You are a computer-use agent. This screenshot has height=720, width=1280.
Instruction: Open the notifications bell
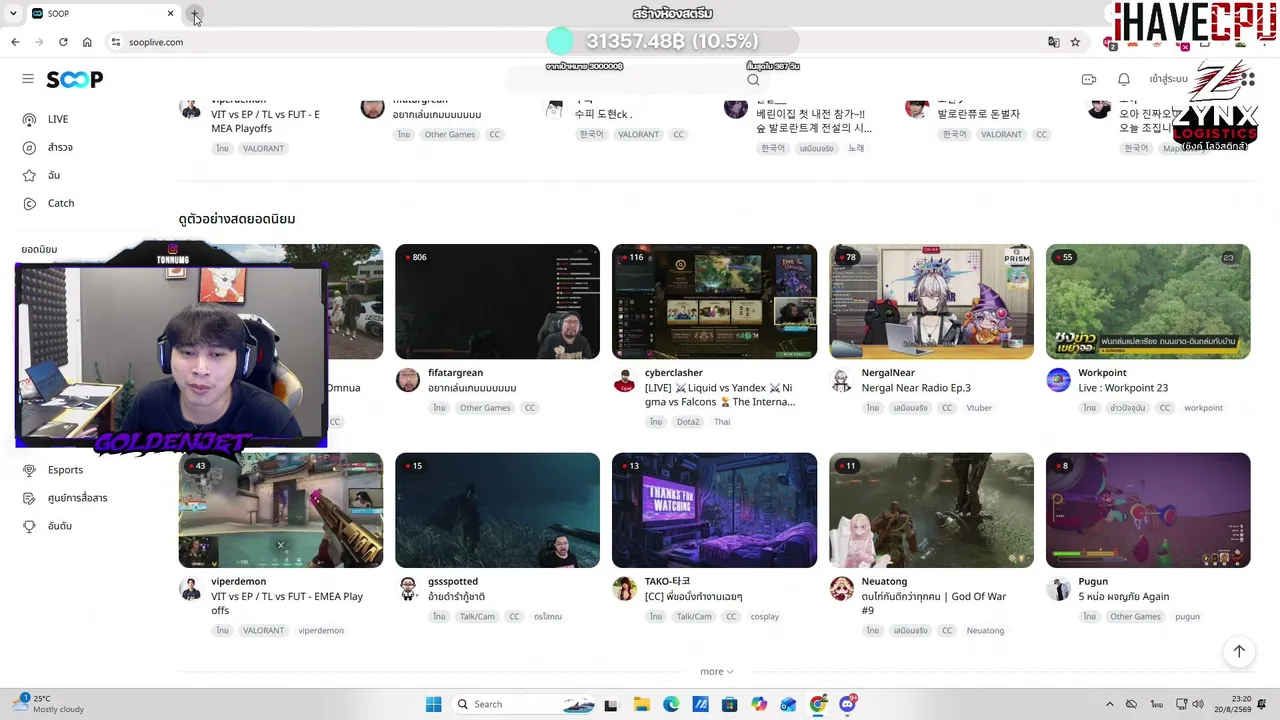click(1124, 79)
